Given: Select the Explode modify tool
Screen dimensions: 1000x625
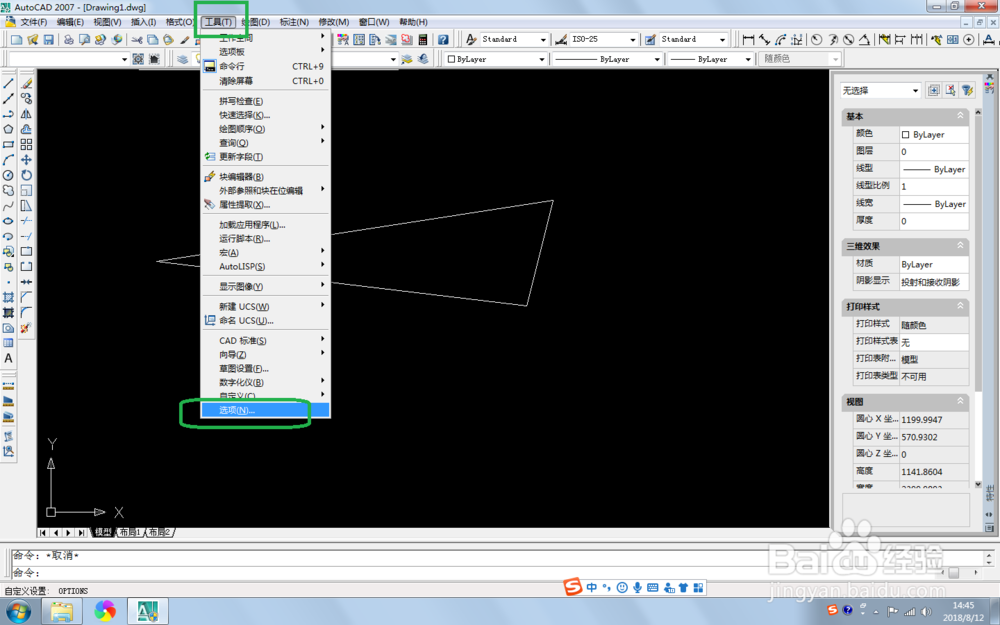Looking at the screenshot, I should point(26,328).
